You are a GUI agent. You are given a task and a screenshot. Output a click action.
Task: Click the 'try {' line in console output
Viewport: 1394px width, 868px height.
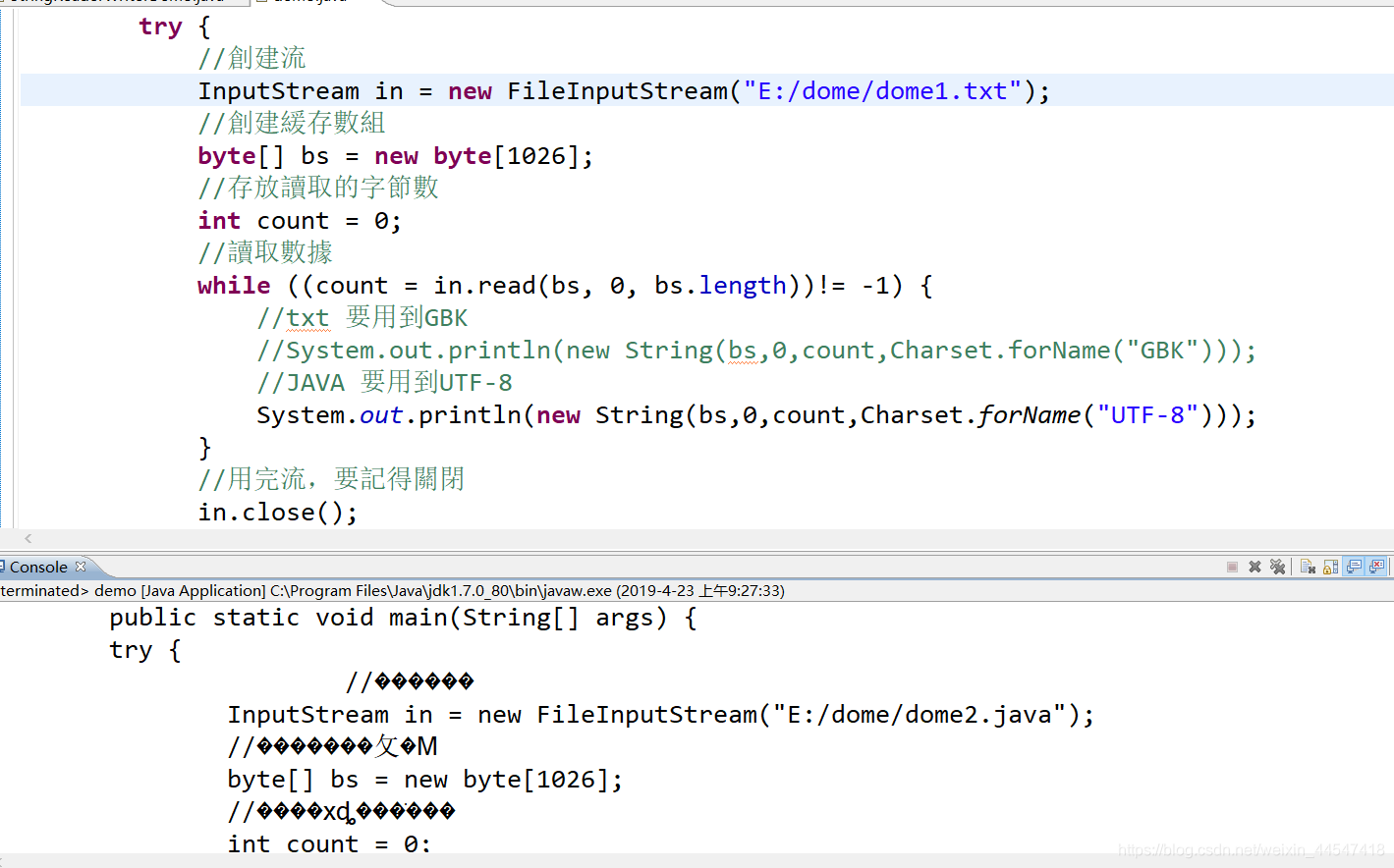tap(145, 650)
